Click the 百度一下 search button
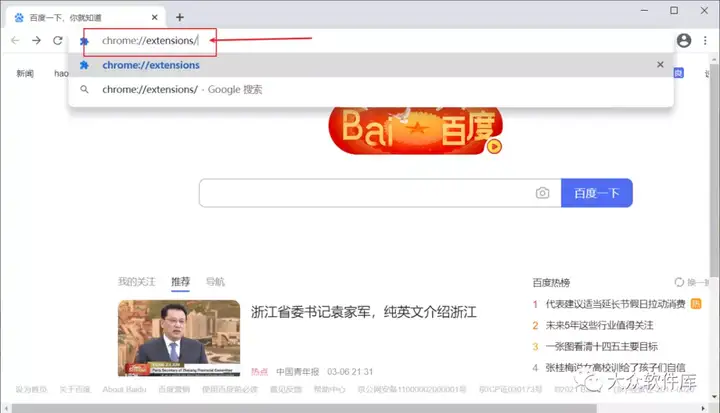Image resolution: width=720 pixels, height=413 pixels. (x=596, y=193)
